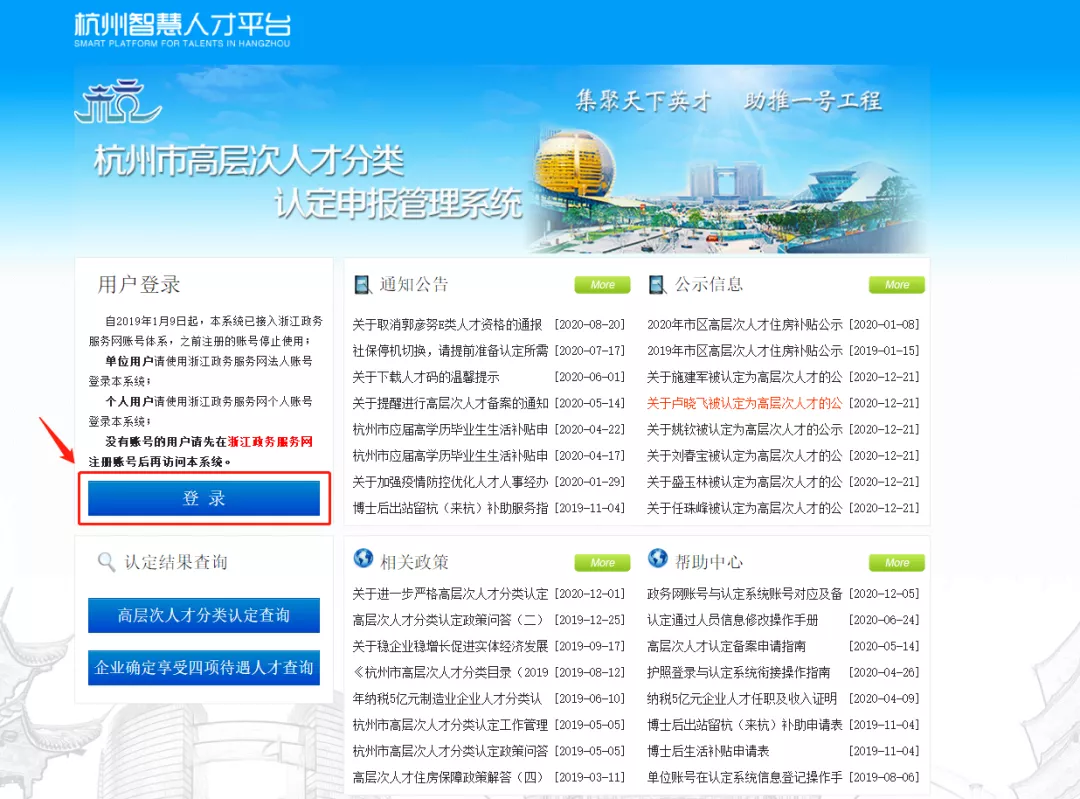Open the red 浙江政务服务网 link
Viewport: 1080px width, 799px height.
click(270, 442)
